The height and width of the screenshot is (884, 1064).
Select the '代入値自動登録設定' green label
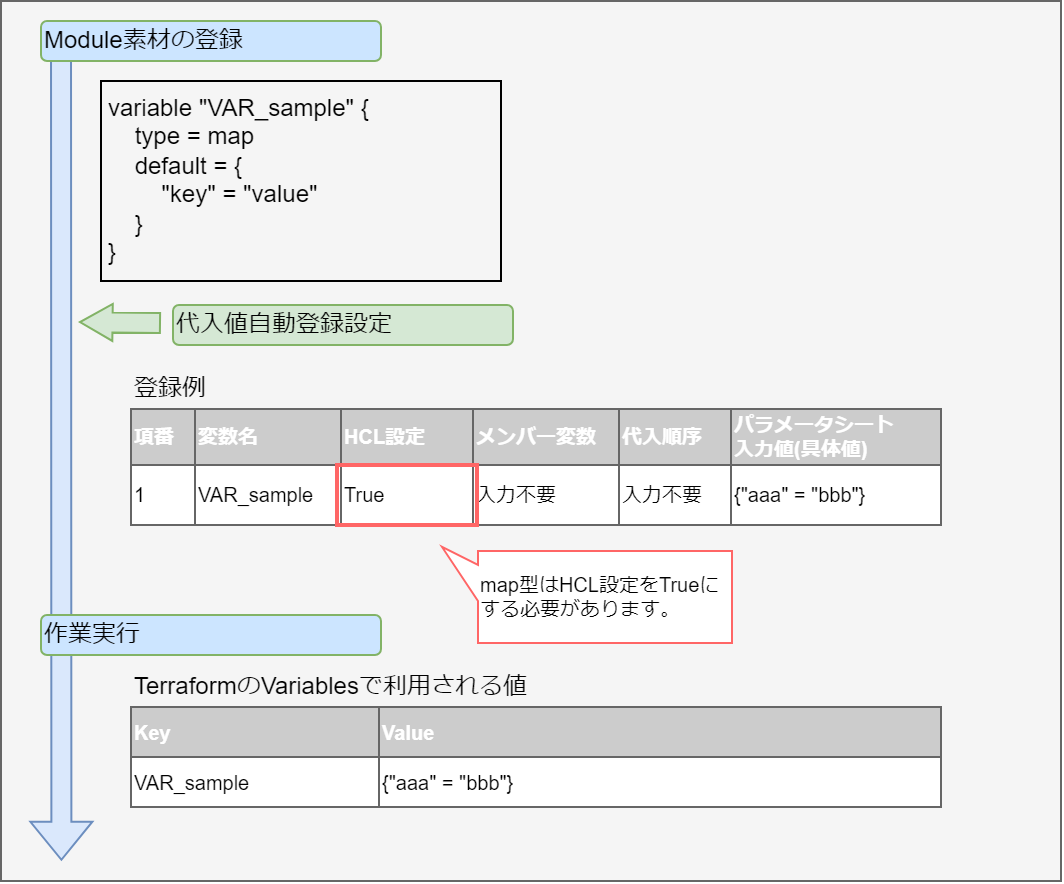click(x=342, y=325)
